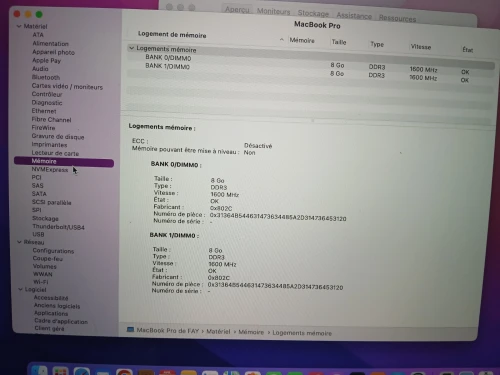Open Coupe-feu under Réseau
500x375 pixels.
coord(48,258)
